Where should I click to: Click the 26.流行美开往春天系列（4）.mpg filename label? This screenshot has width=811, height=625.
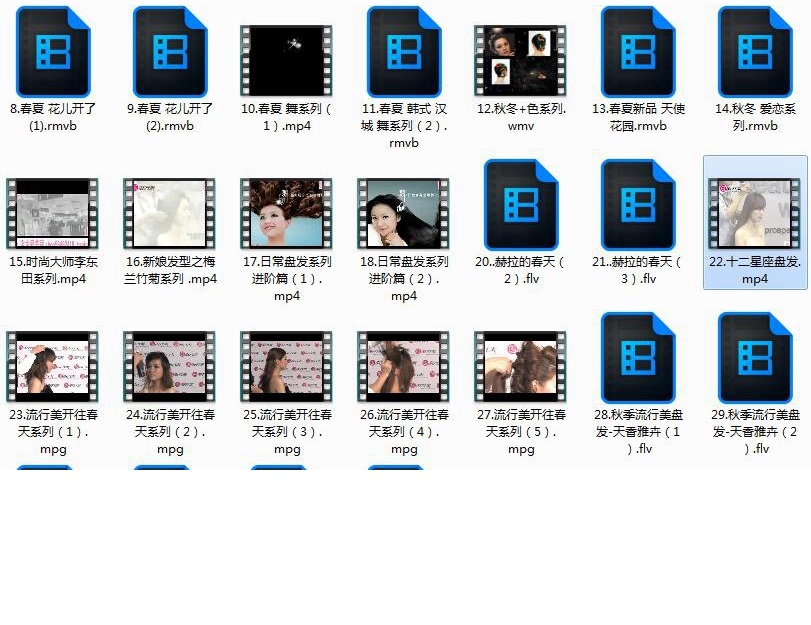[403, 431]
